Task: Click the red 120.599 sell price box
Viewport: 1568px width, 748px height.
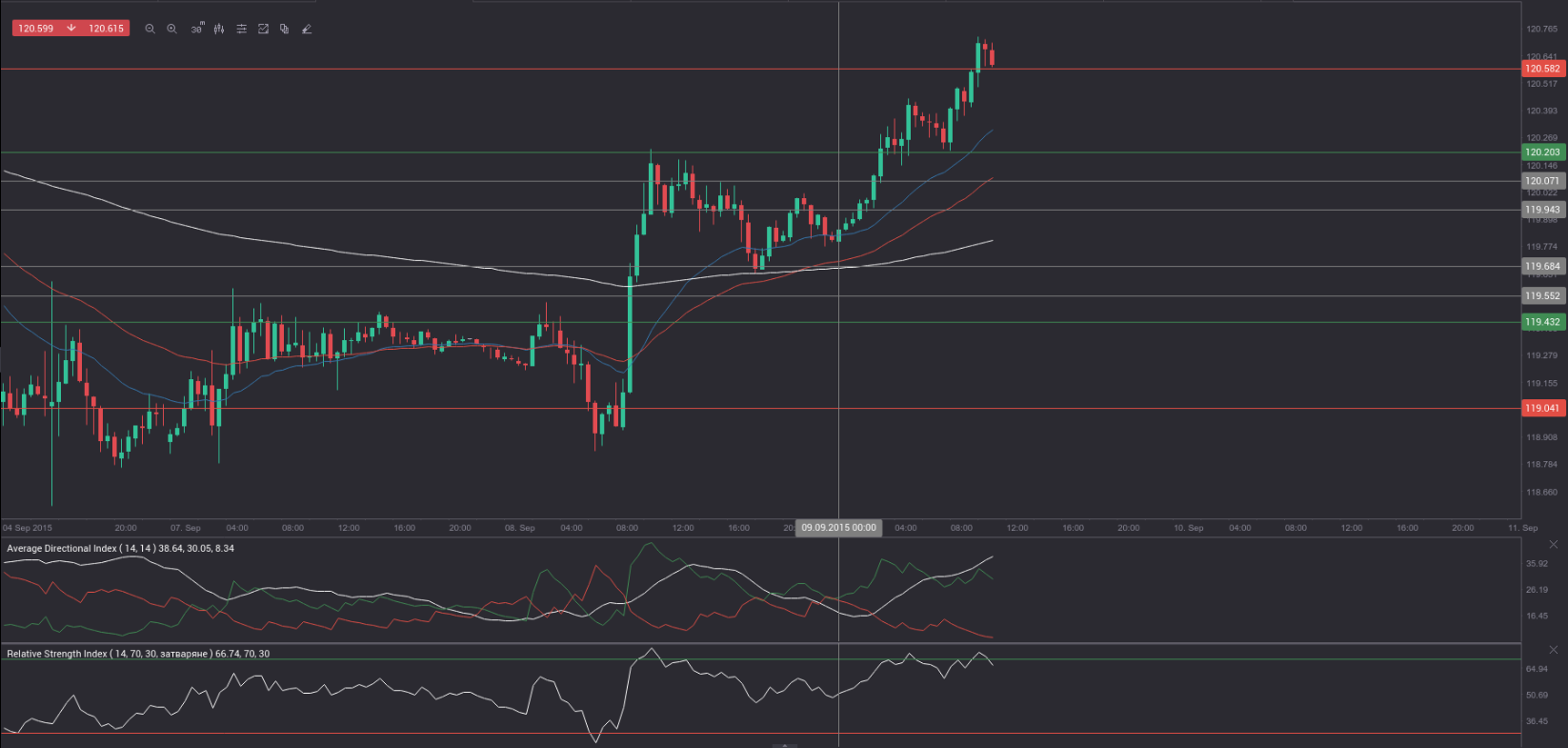Action: pyautogui.click(x=36, y=29)
